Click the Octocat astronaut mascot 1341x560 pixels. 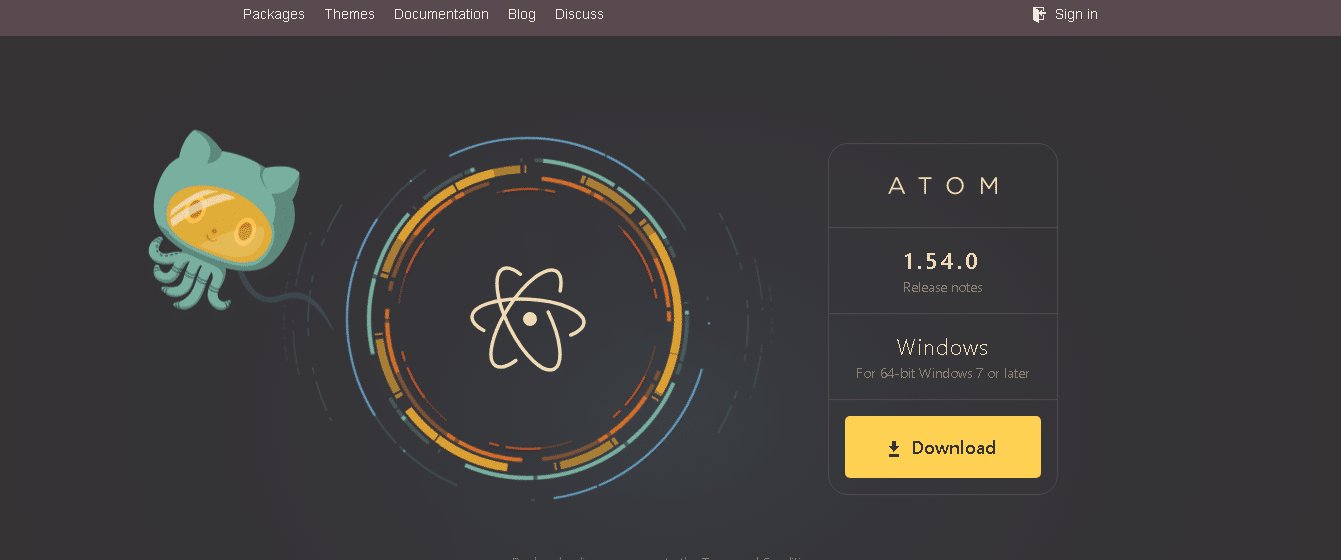(222, 220)
